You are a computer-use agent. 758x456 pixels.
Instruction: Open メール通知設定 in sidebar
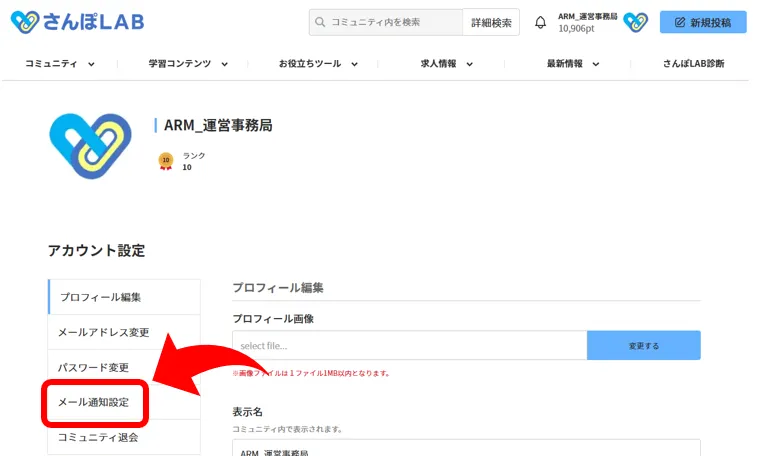click(x=96, y=402)
